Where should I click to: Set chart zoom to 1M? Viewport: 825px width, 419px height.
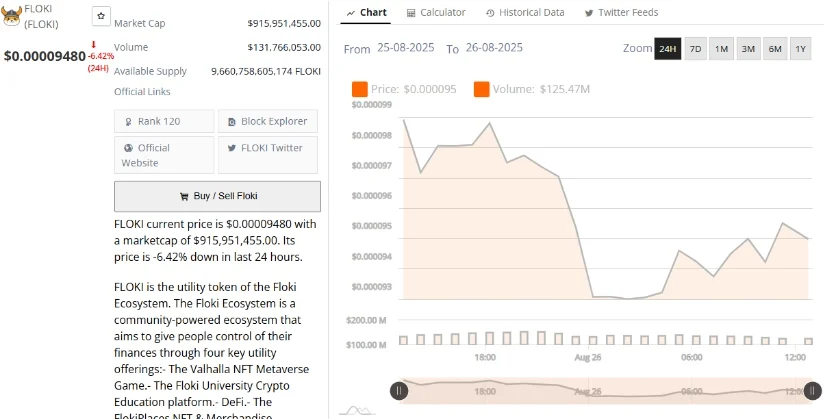coord(721,49)
